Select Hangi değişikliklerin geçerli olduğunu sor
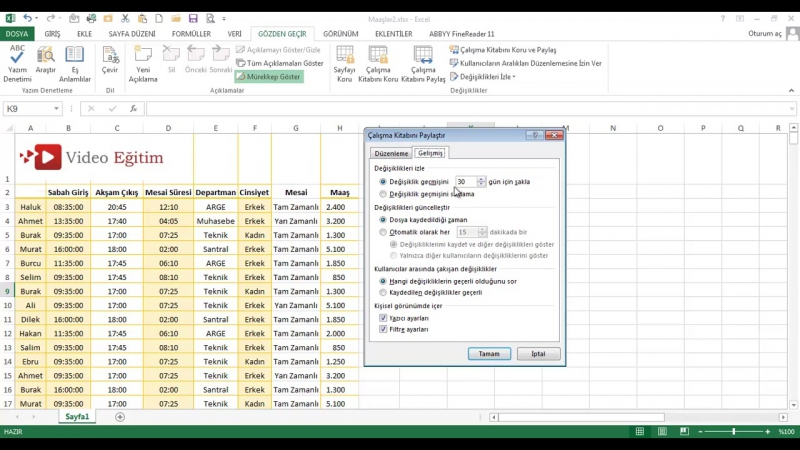The image size is (800, 450). (x=383, y=281)
